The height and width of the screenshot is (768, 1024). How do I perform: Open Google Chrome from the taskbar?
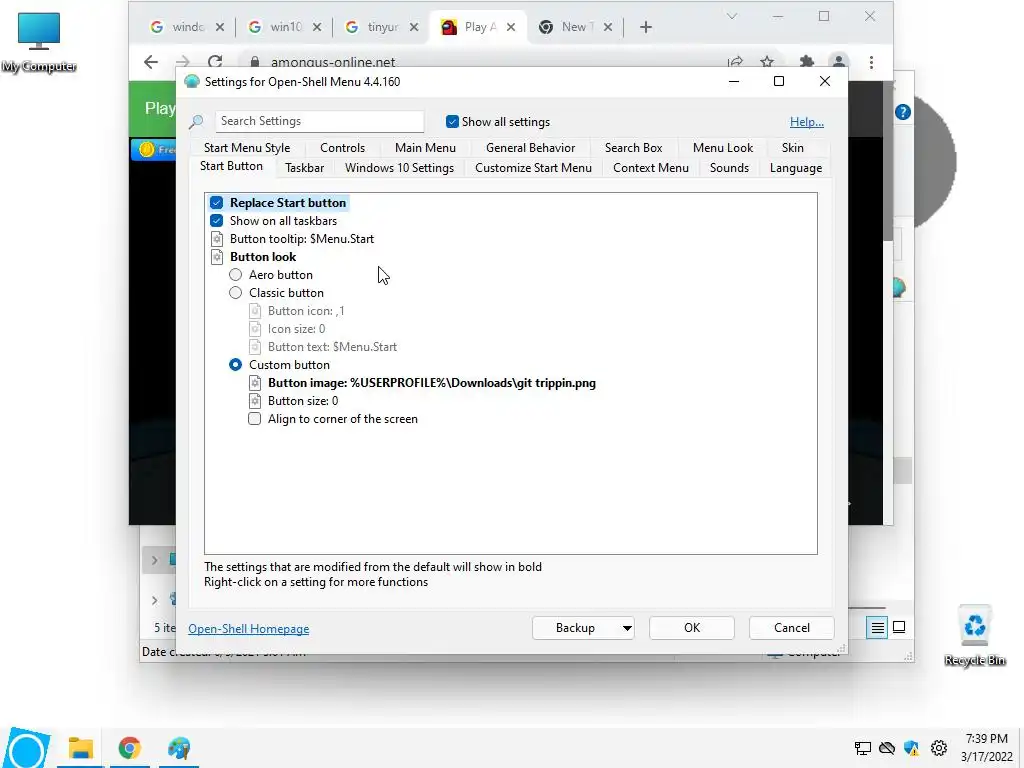point(129,748)
